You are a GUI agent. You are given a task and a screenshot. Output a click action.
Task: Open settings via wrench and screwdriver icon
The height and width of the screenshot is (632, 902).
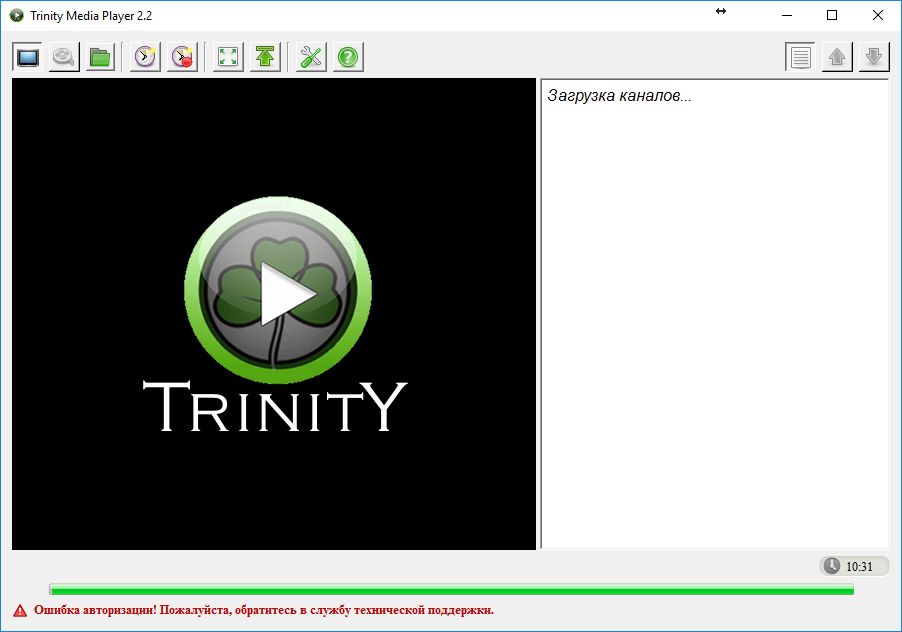[312, 57]
